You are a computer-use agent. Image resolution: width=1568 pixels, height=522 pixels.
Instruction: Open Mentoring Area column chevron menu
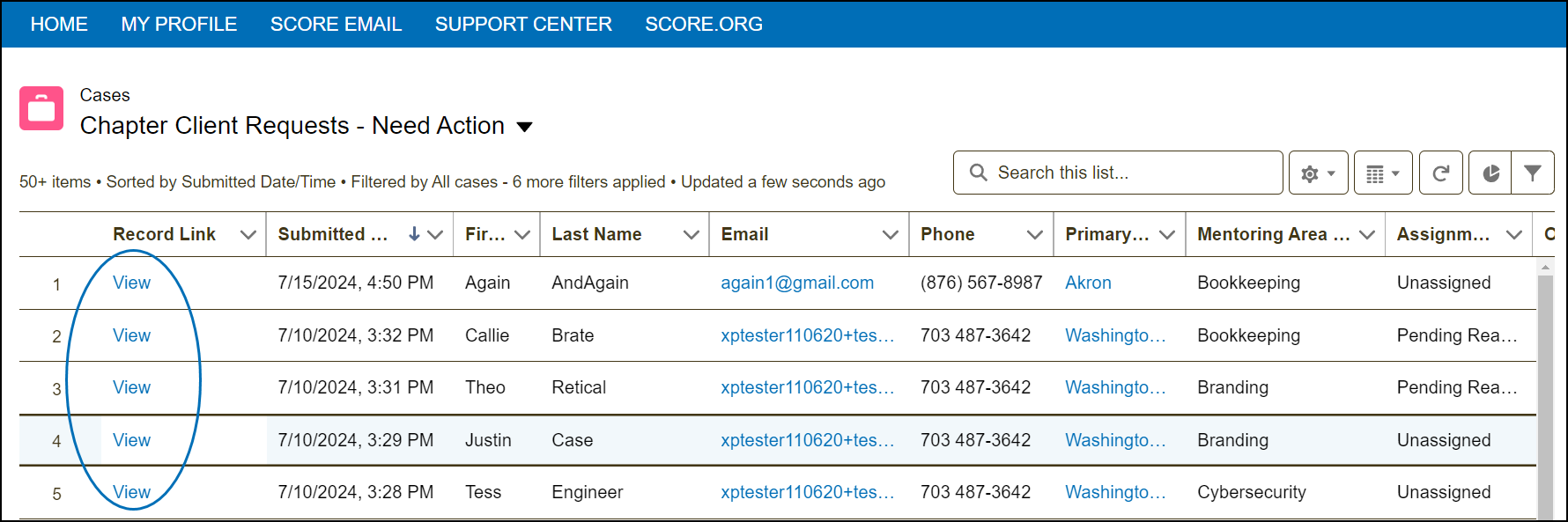1367,235
